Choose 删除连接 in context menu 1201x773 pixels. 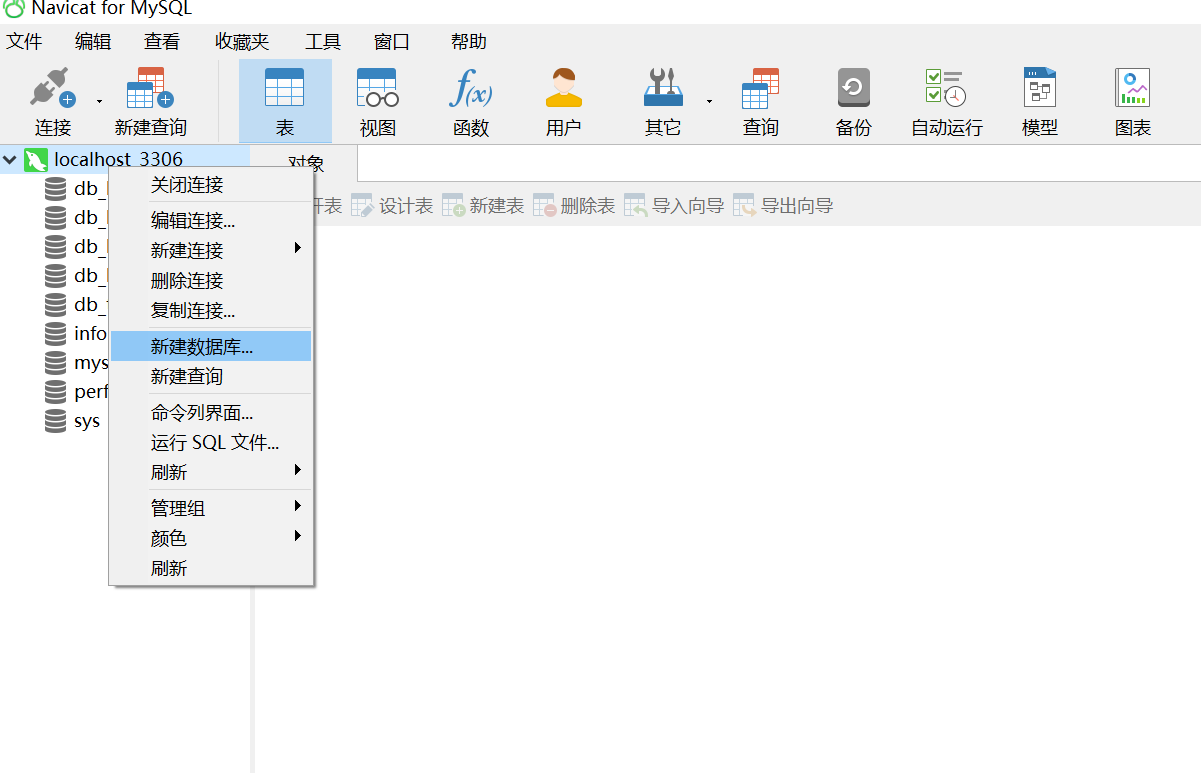coord(211,281)
